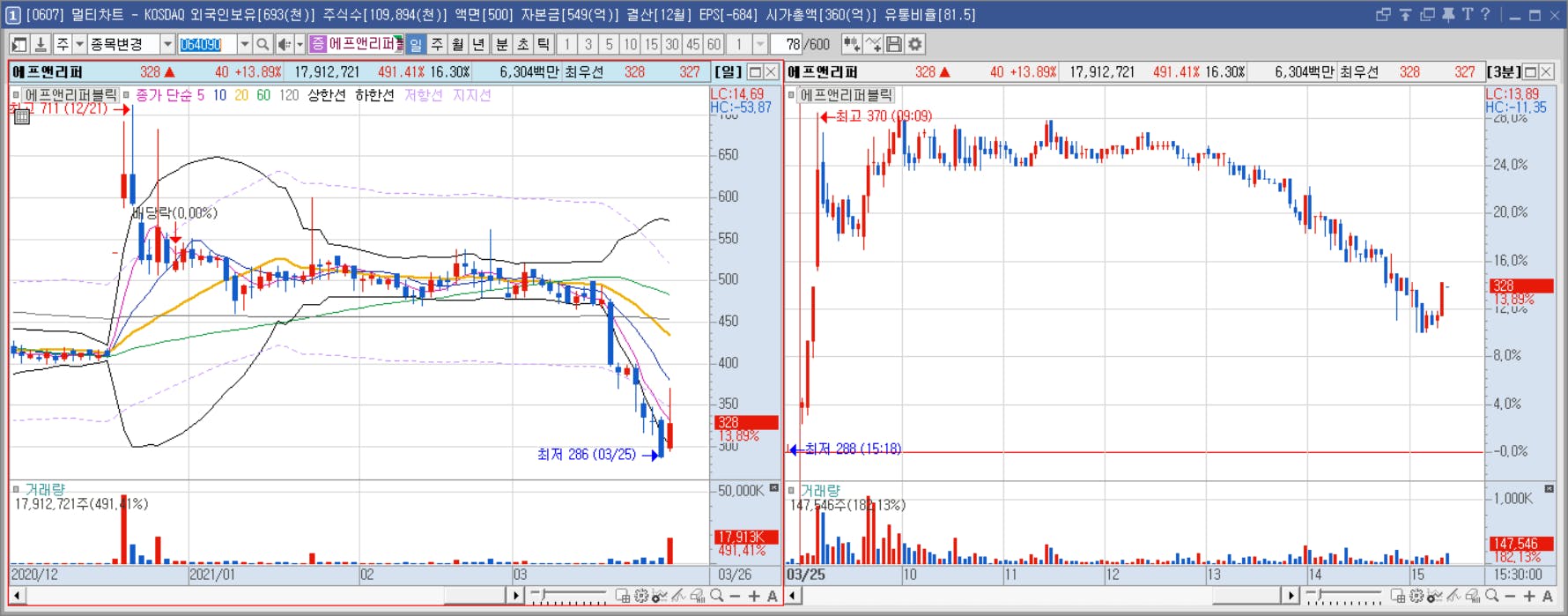Click the zoom slider under the 3-minute chart
The height and width of the screenshot is (616, 1568).
[x=1344, y=597]
